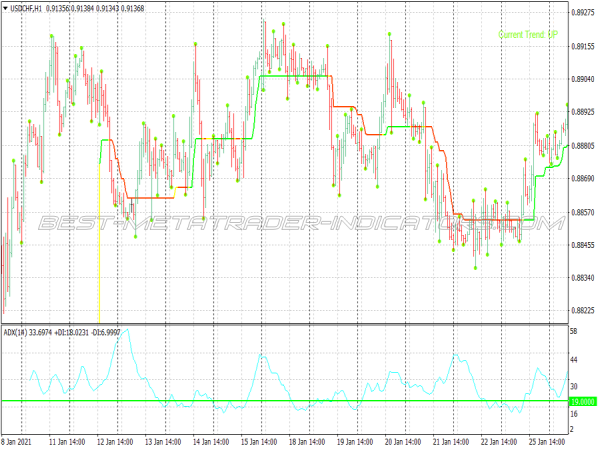Click the 21 Jan 14:00 time label
The width and height of the screenshot is (600, 450).
[451, 442]
